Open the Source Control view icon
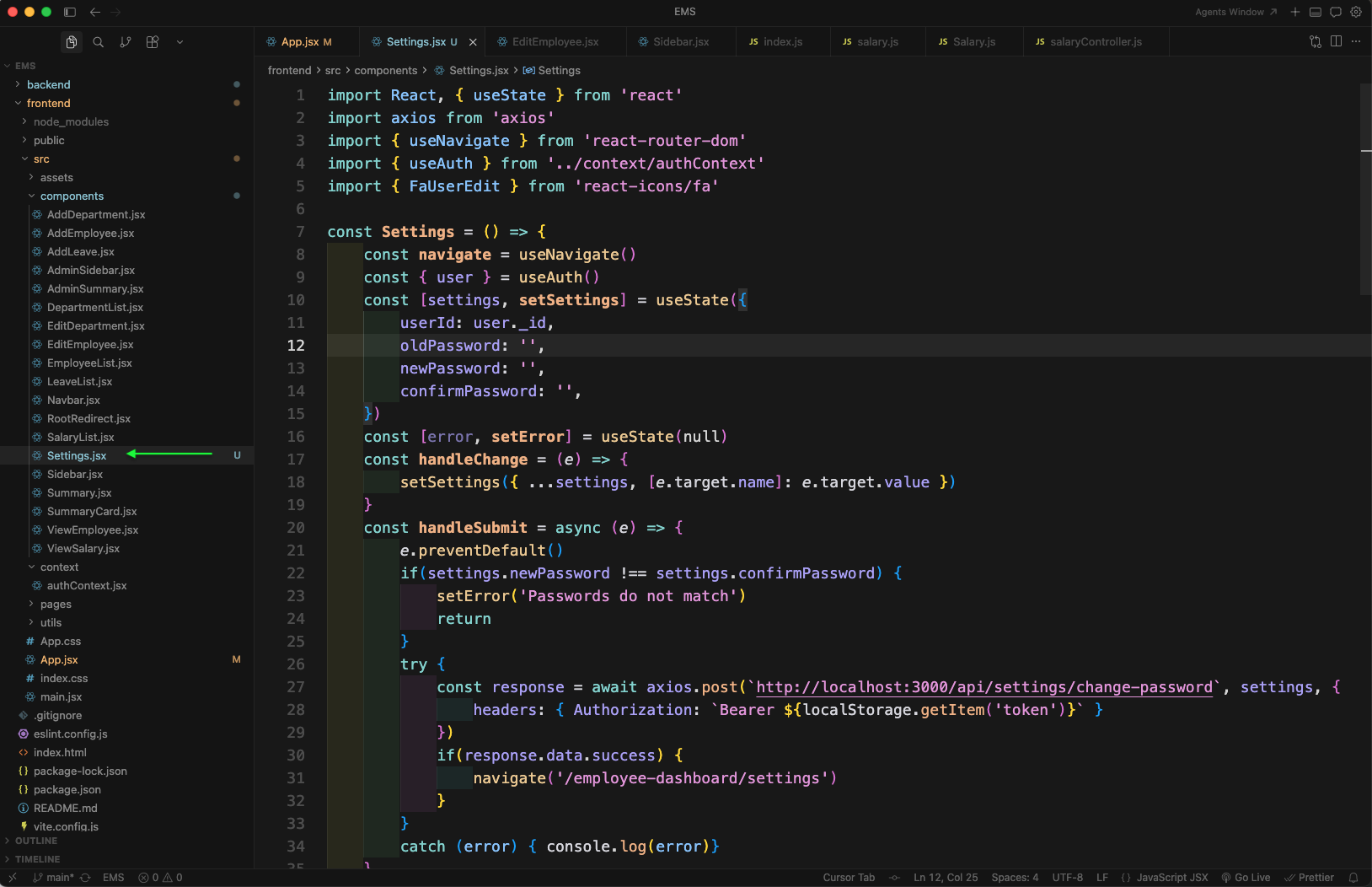Screen dimensions: 1372x887 coord(126,42)
